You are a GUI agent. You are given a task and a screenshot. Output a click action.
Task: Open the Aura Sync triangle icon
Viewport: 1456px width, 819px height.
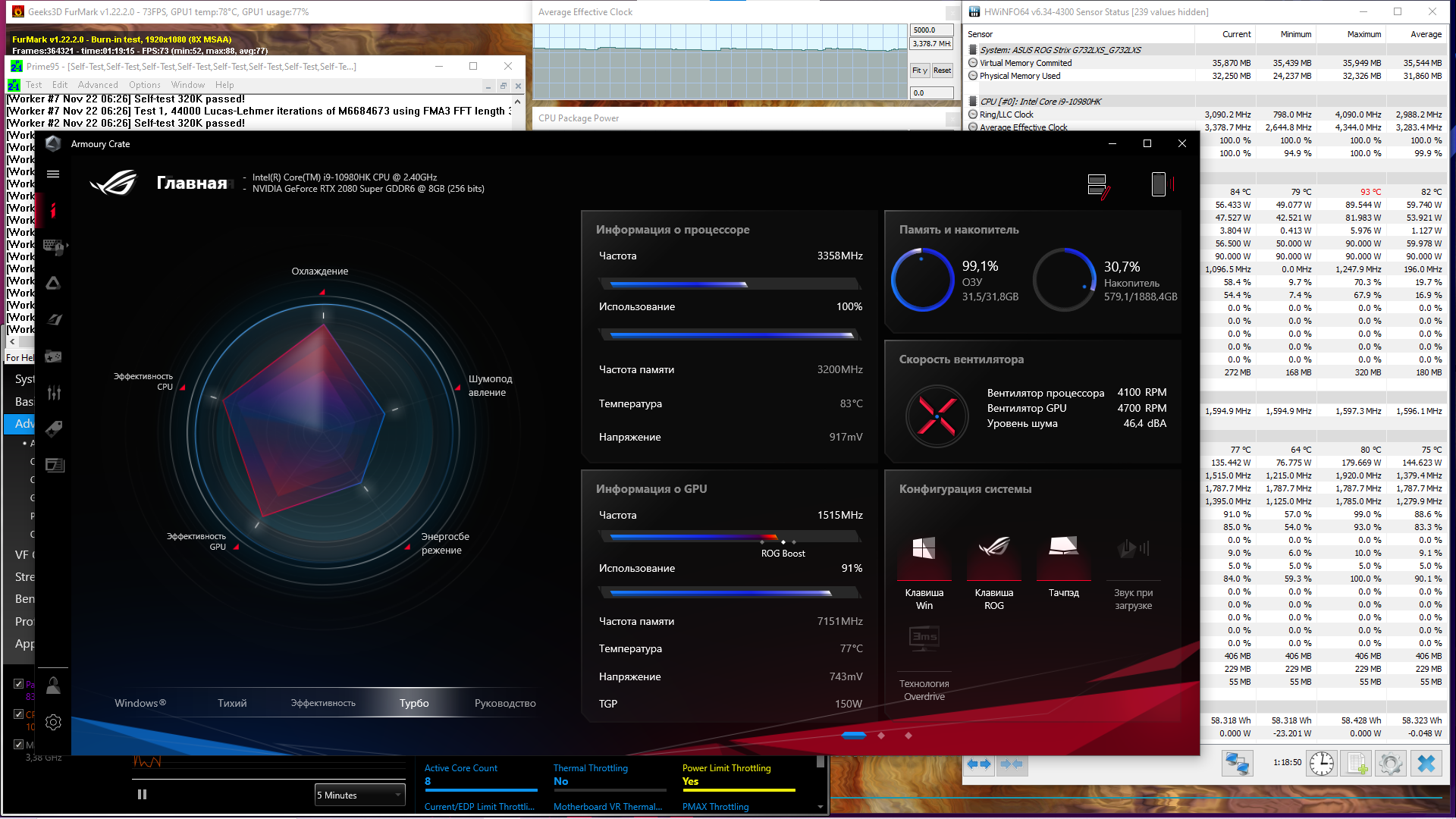tap(53, 283)
